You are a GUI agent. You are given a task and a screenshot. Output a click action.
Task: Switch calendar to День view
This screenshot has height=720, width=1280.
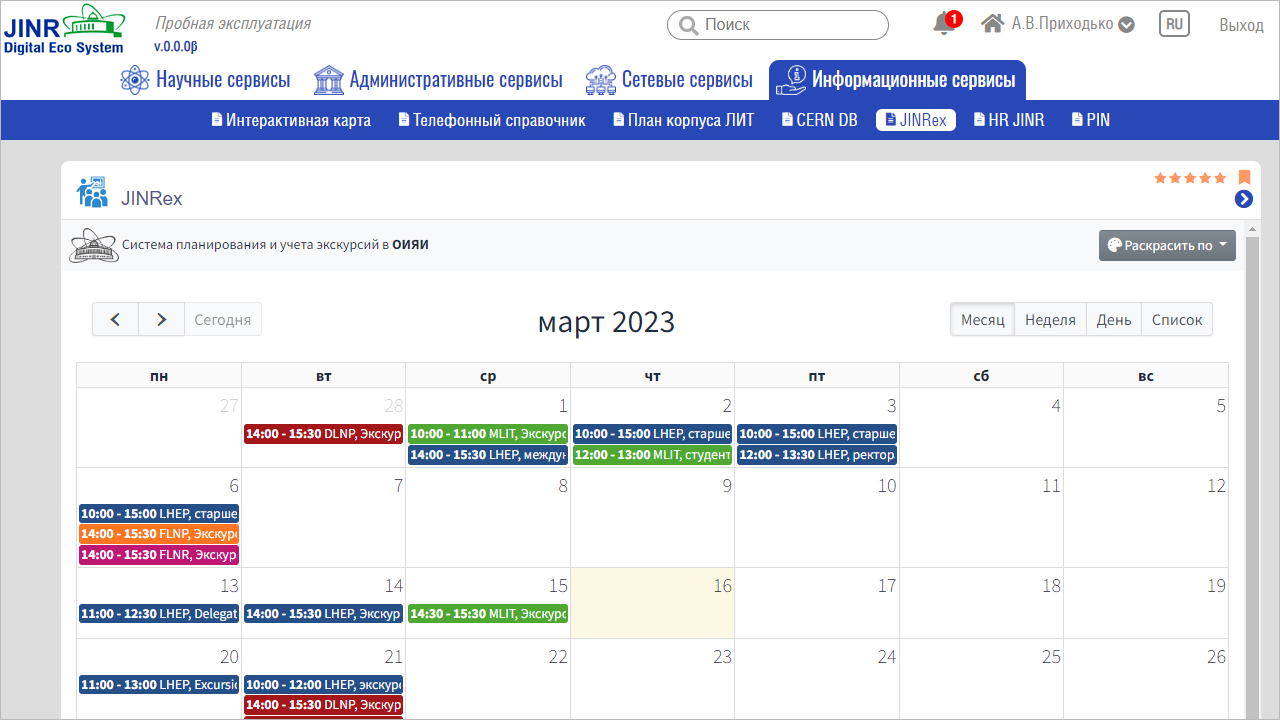[1113, 320]
